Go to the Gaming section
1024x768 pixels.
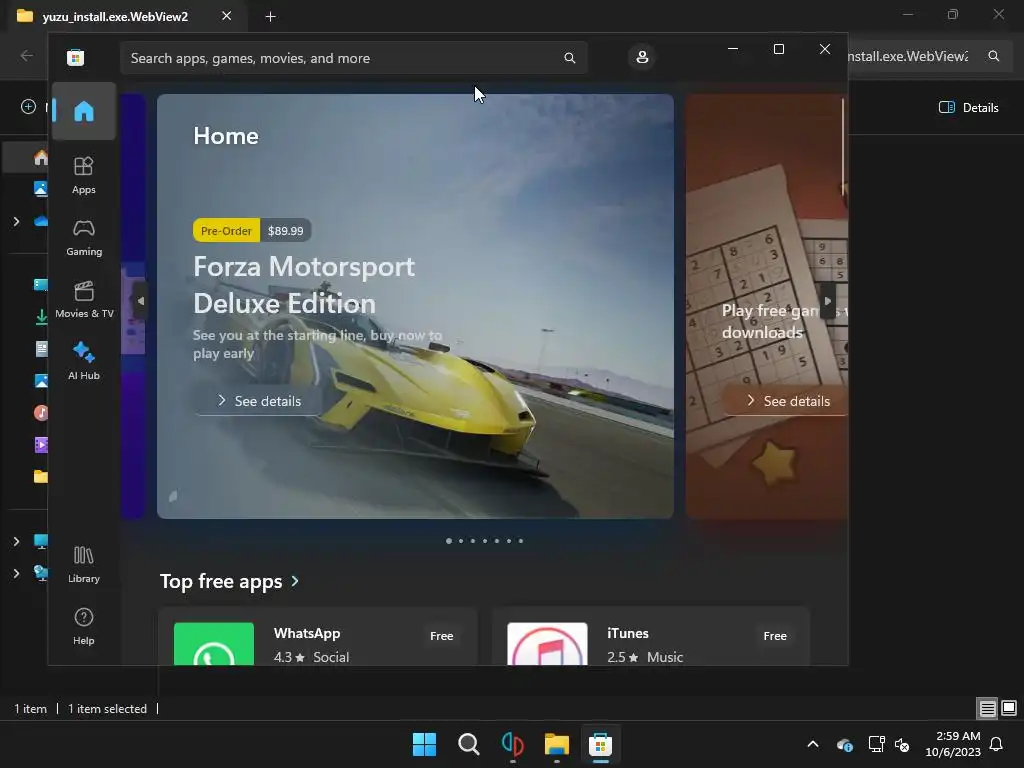click(x=84, y=237)
